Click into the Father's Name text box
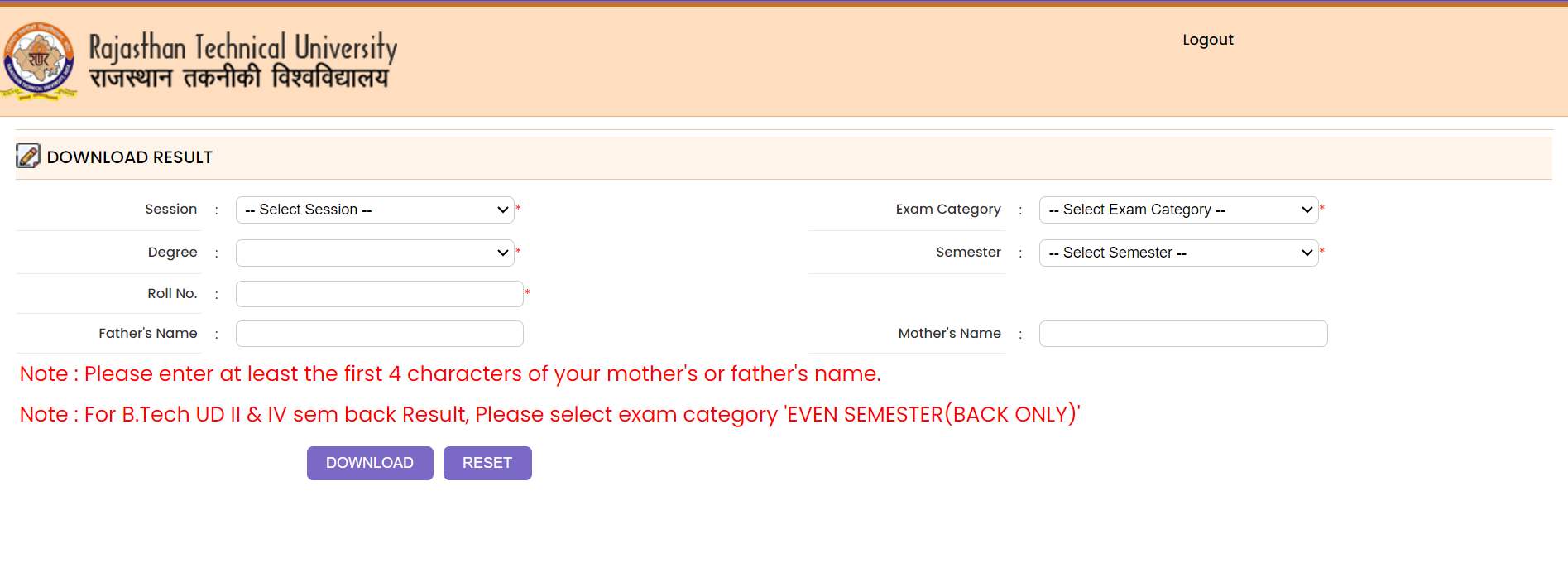This screenshot has width=1568, height=583. coord(379,334)
